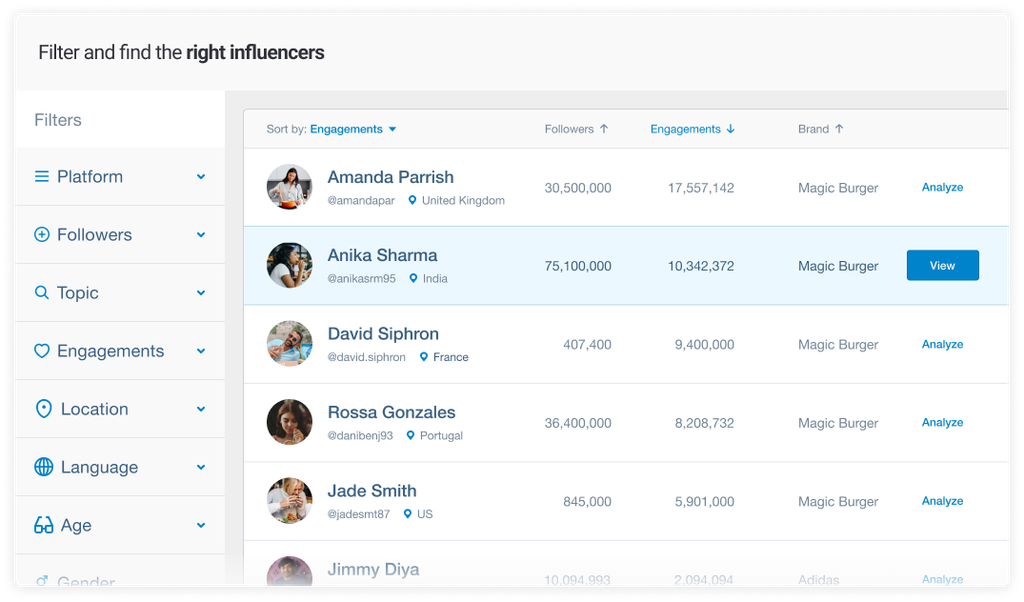The width and height of the screenshot is (1024, 602).
Task: Click the Engagements heart icon
Action: [x=42, y=351]
